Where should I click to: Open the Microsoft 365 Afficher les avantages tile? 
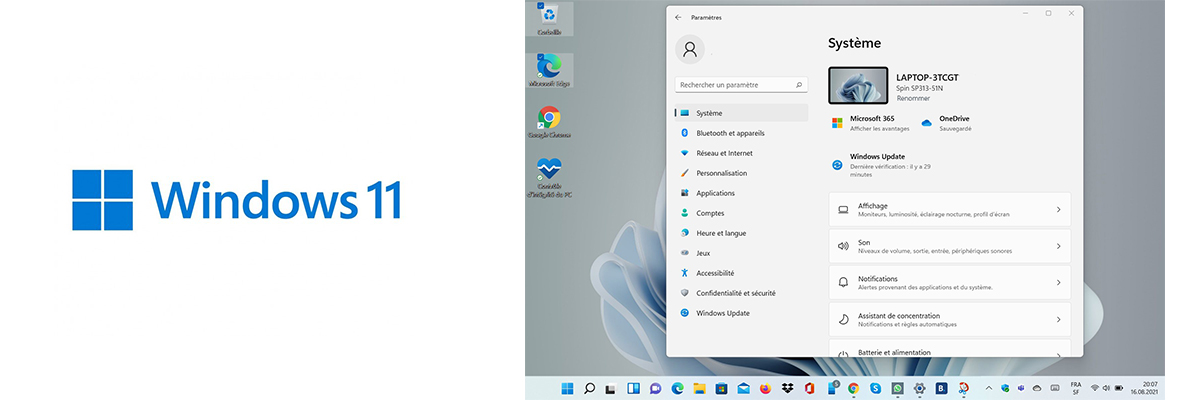point(871,123)
